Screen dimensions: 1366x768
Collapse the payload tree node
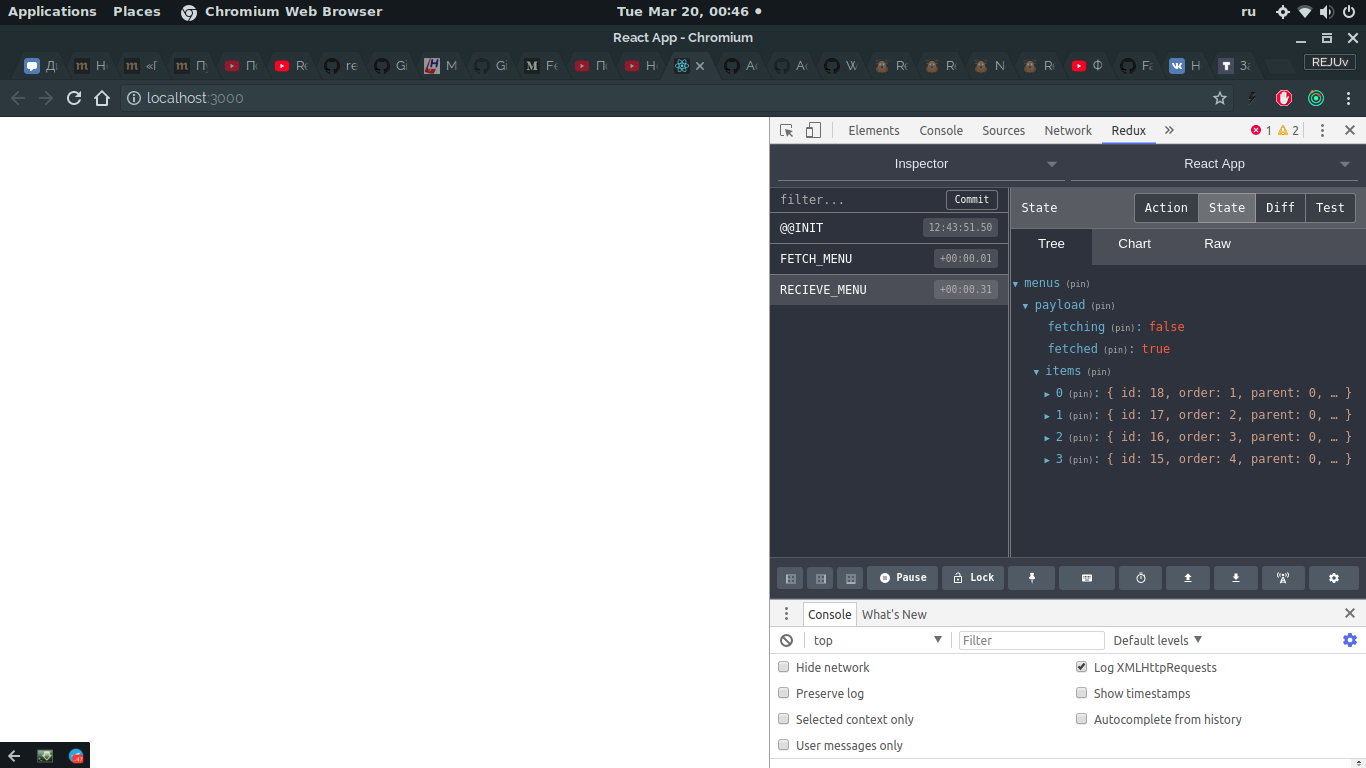[1026, 306]
